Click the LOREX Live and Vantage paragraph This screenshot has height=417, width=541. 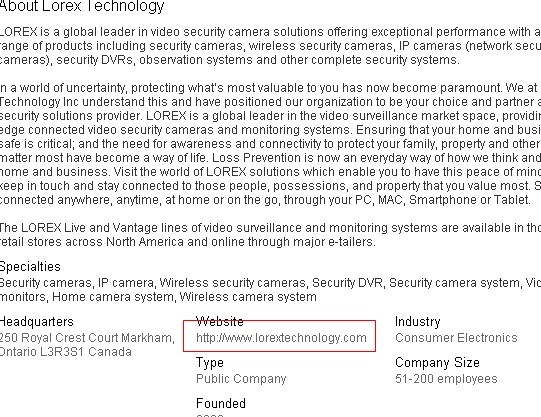click(x=270, y=235)
